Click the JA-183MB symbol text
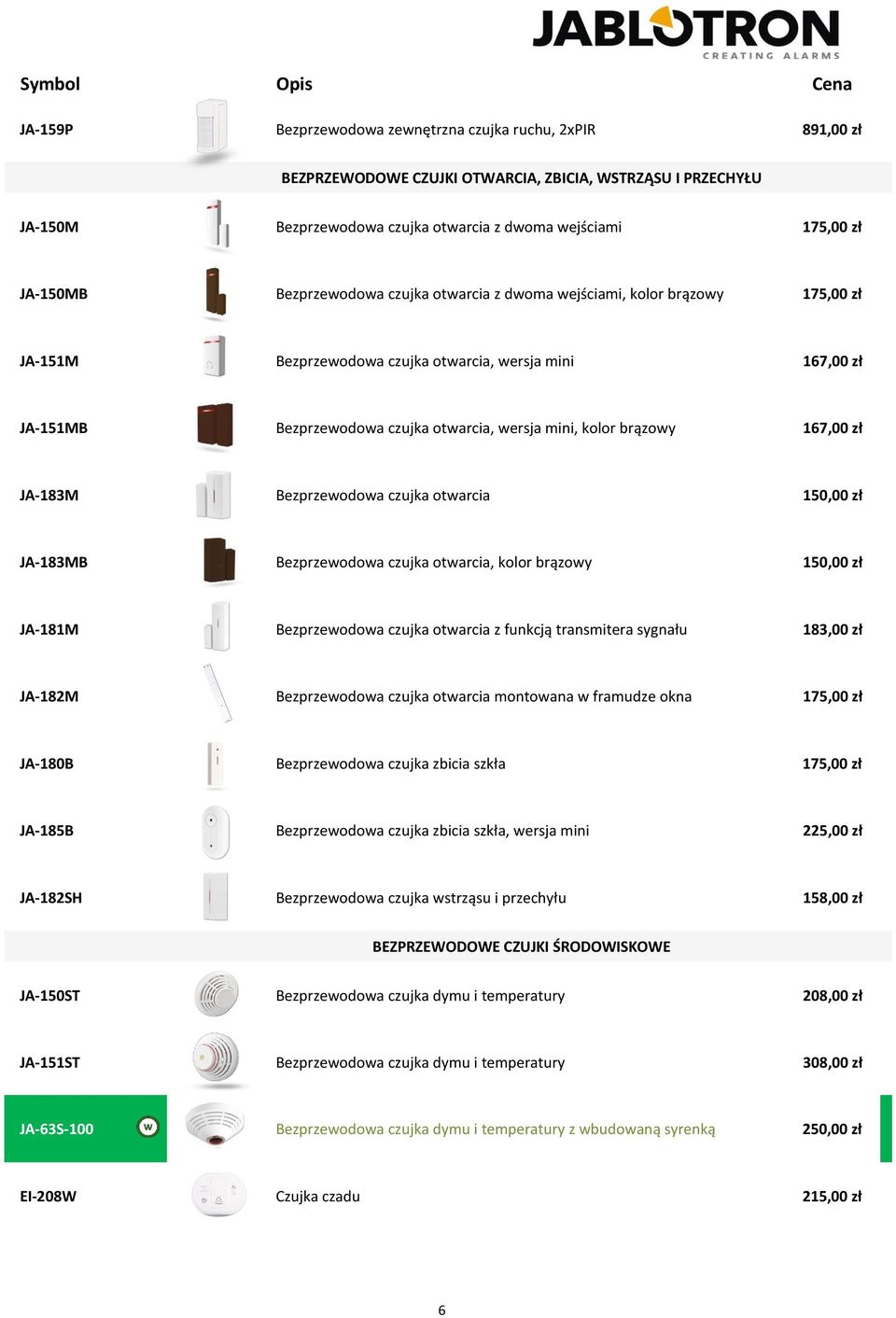The width and height of the screenshot is (896, 1318). 53,562
